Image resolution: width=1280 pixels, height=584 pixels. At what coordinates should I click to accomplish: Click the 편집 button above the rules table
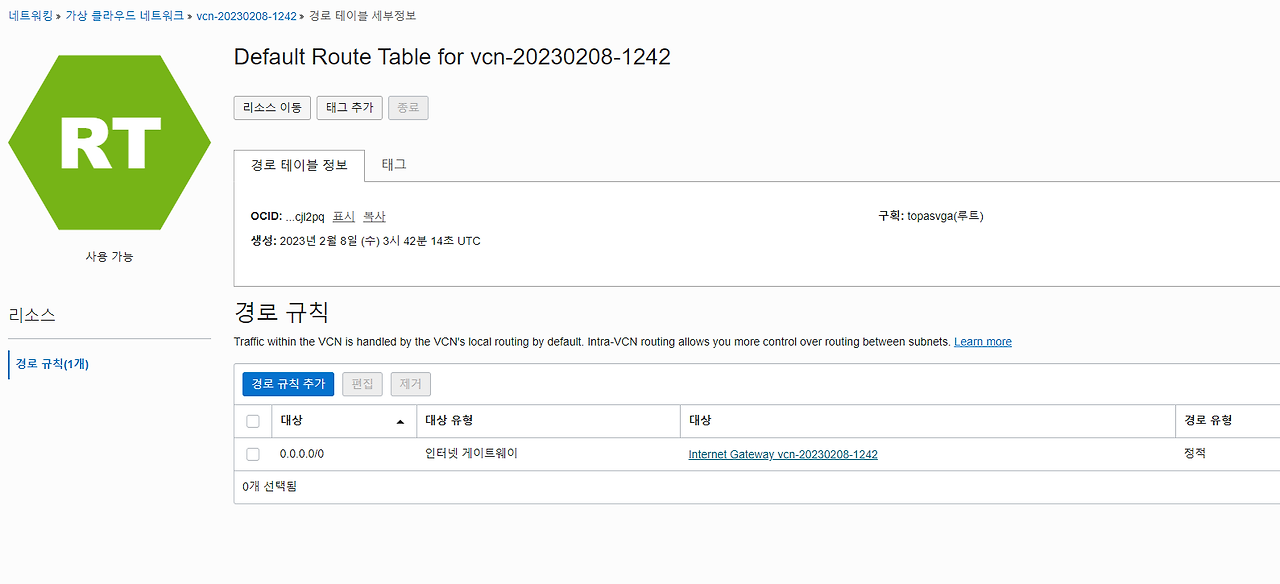361,383
